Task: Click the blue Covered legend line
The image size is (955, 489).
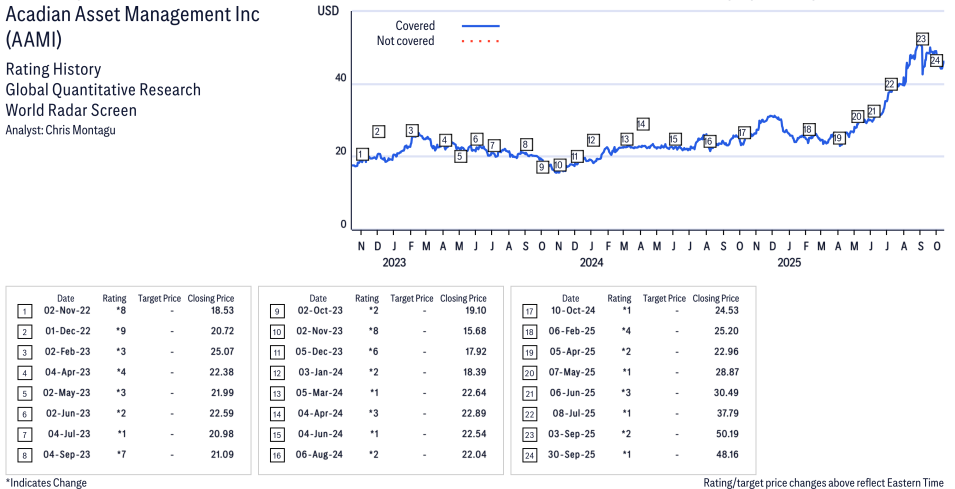Action: (x=480, y=26)
